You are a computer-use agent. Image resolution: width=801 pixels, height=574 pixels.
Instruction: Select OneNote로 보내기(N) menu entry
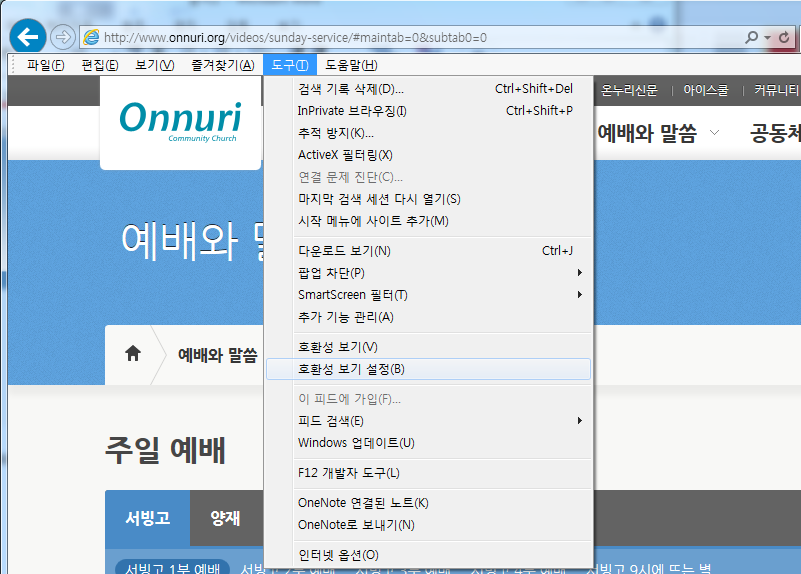(428, 525)
